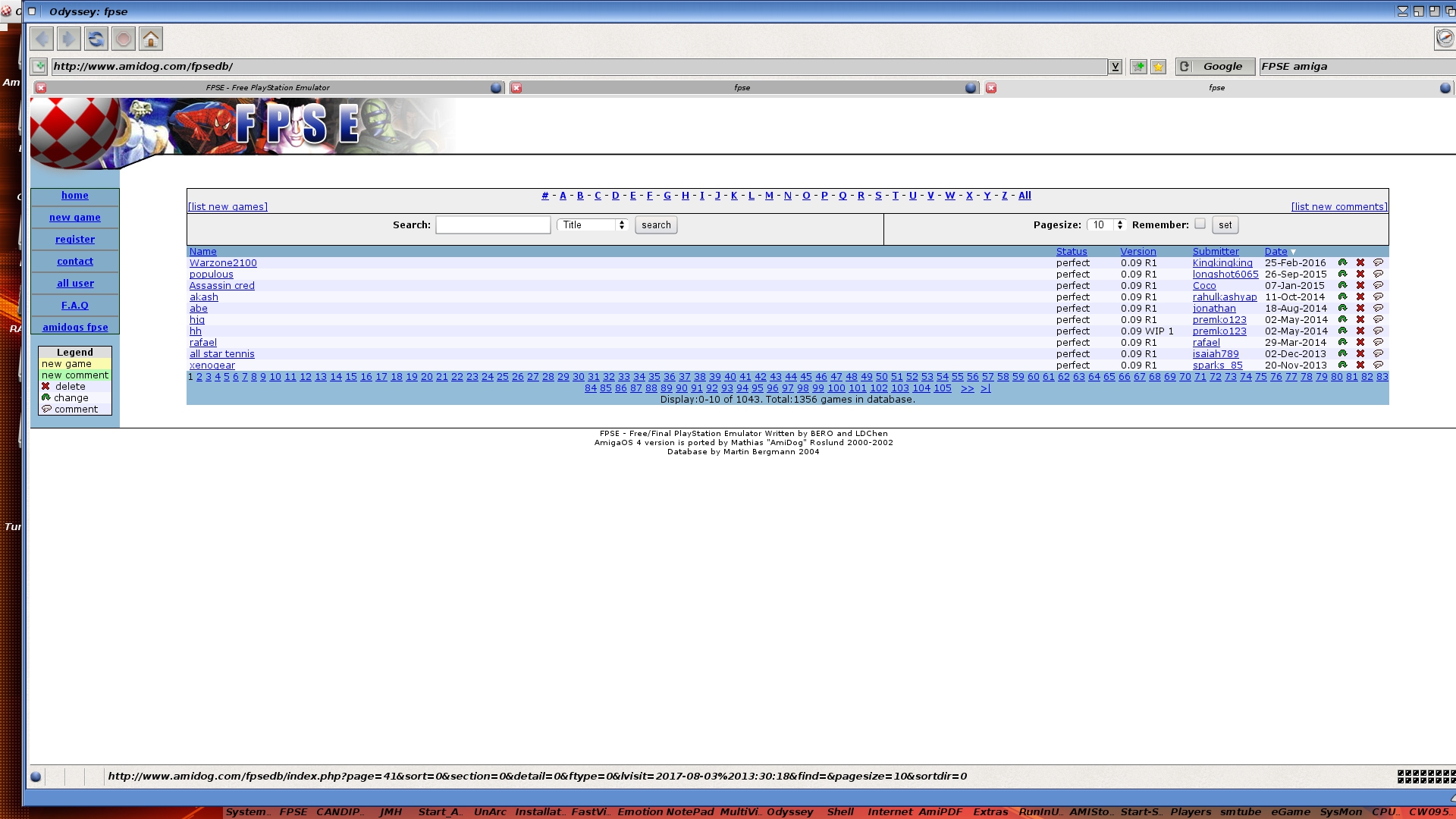Go to results page 105

(x=943, y=388)
